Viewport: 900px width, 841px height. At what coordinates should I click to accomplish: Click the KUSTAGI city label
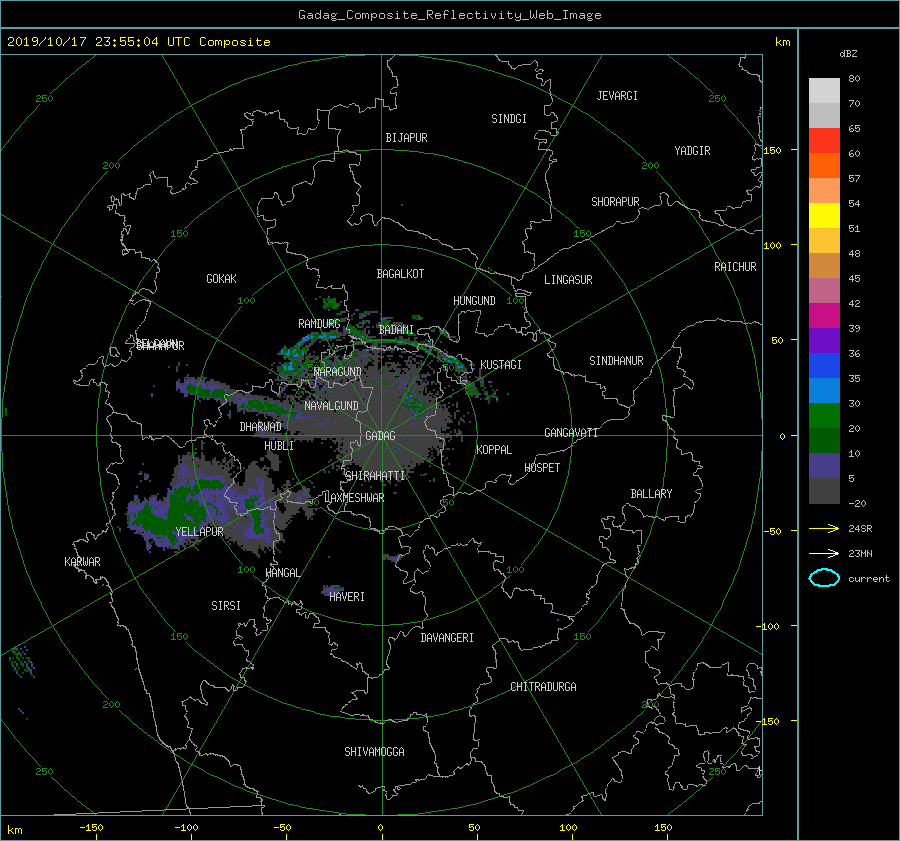pyautogui.click(x=501, y=365)
